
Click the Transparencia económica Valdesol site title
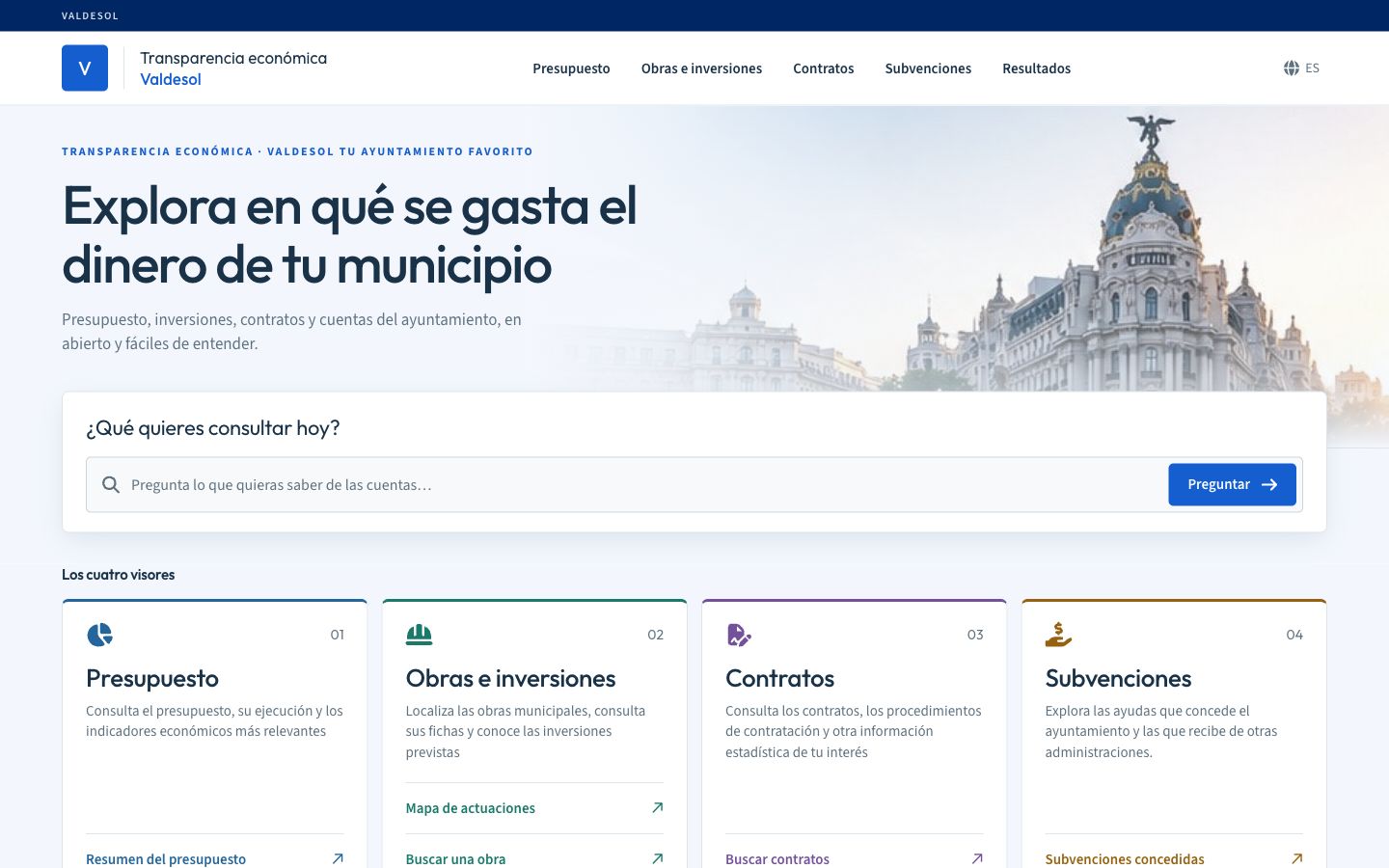233,68
